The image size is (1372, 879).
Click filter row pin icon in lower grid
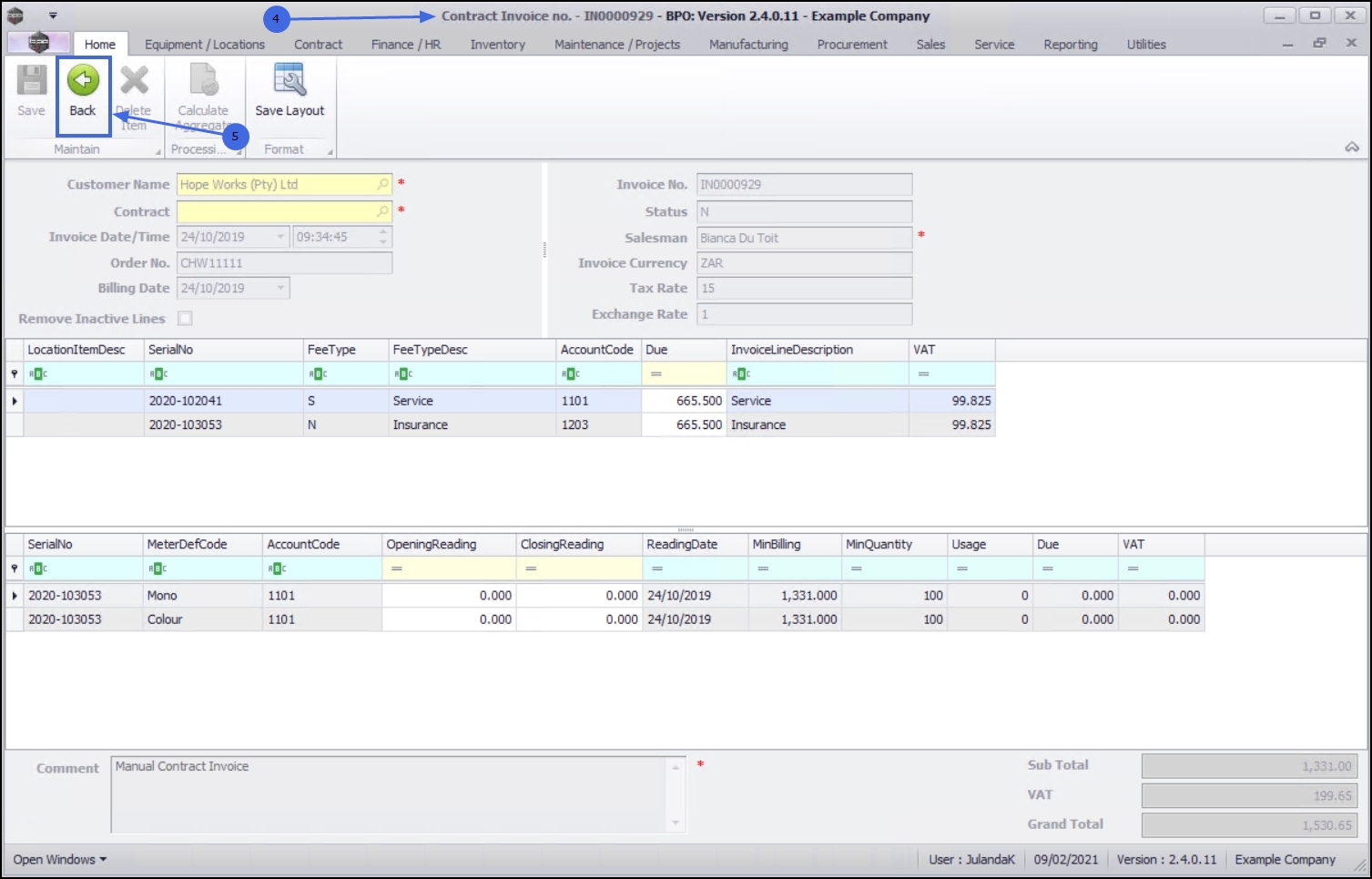tap(14, 568)
